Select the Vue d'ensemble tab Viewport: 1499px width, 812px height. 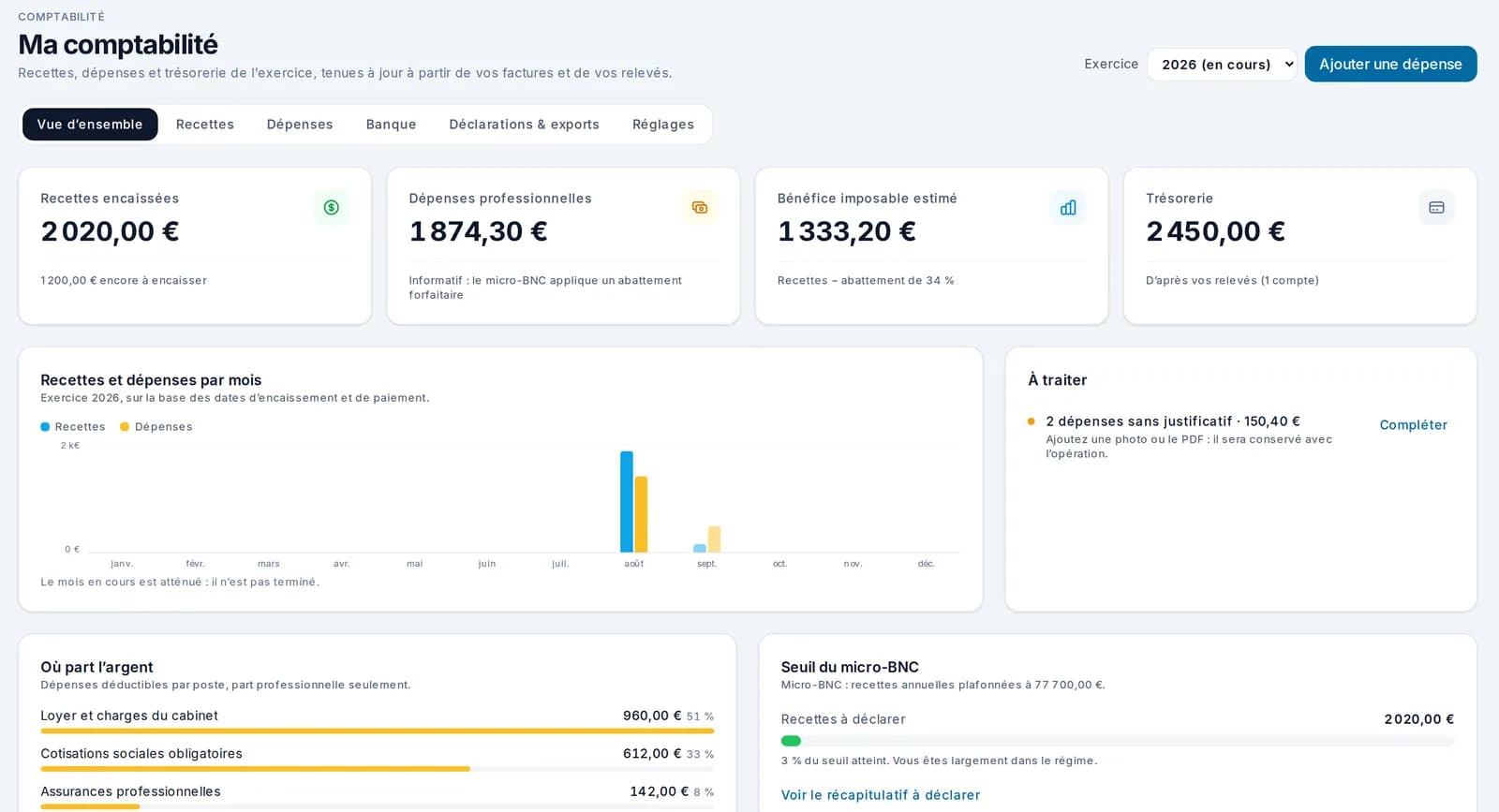pyautogui.click(x=90, y=125)
